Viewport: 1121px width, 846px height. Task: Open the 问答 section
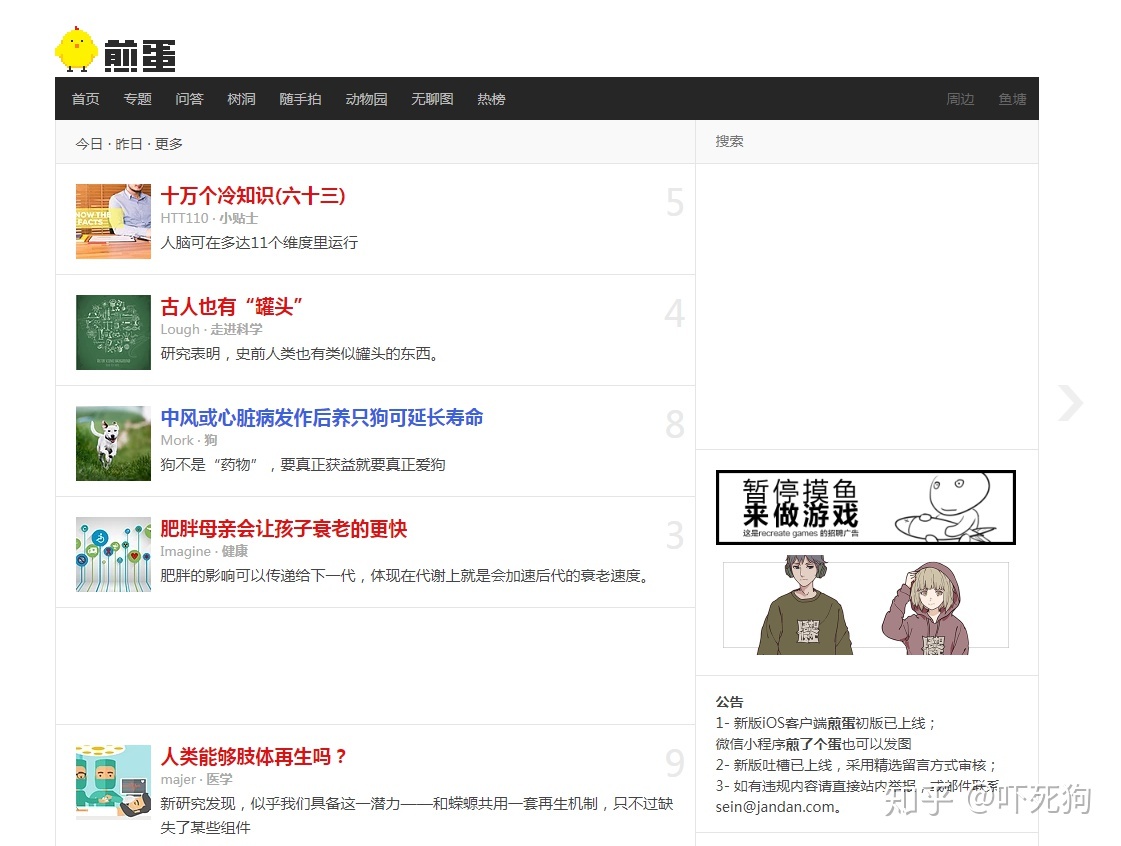189,98
